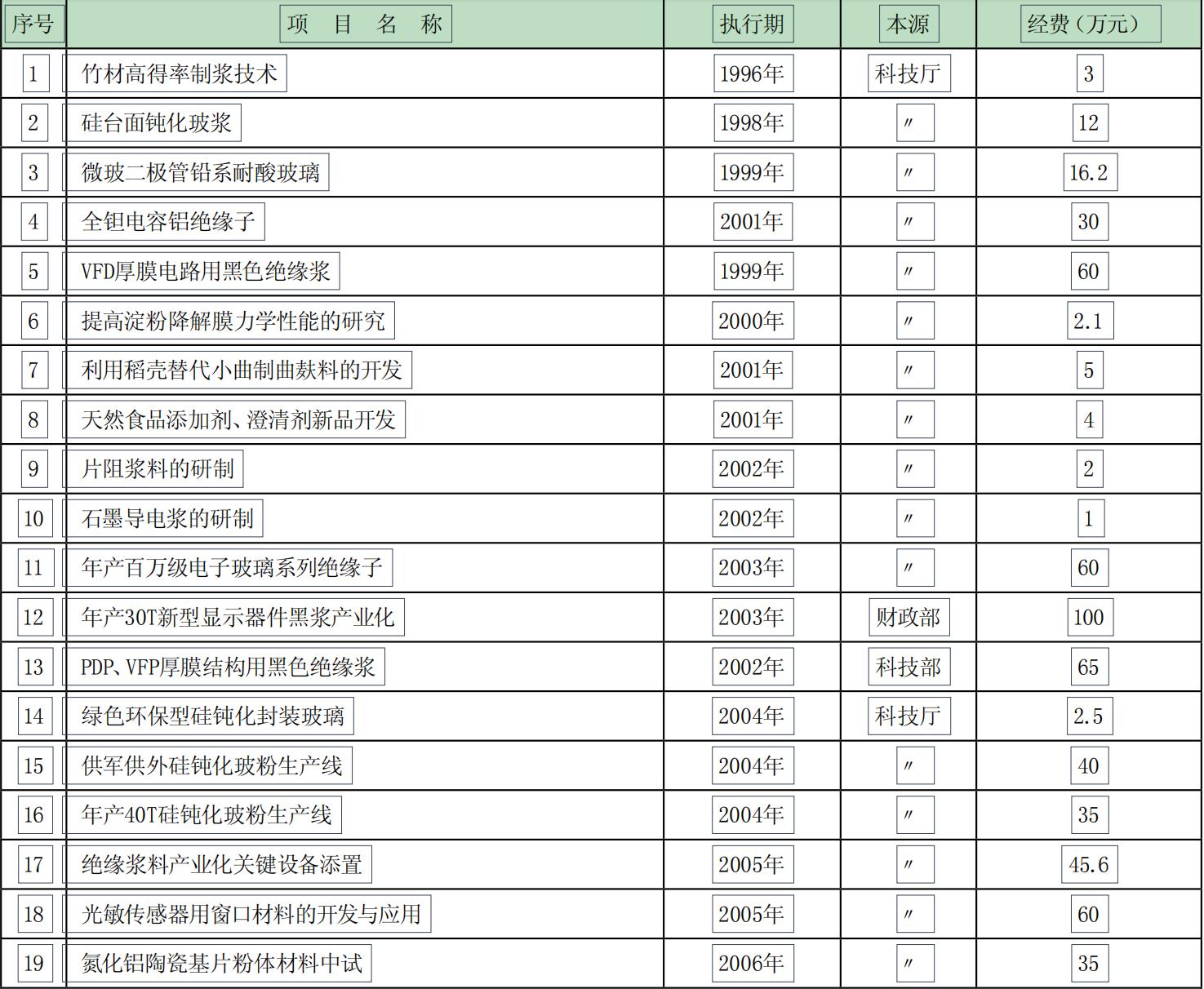Select the 科技部 source cell

[909, 667]
